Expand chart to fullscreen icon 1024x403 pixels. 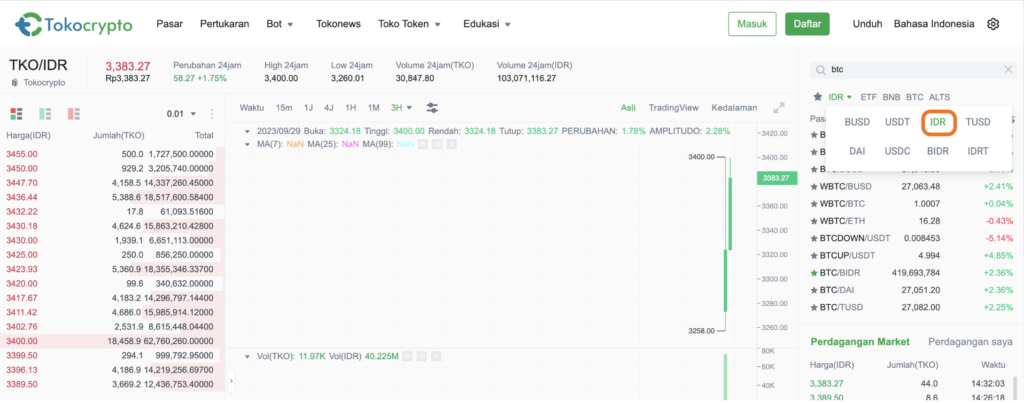(778, 108)
